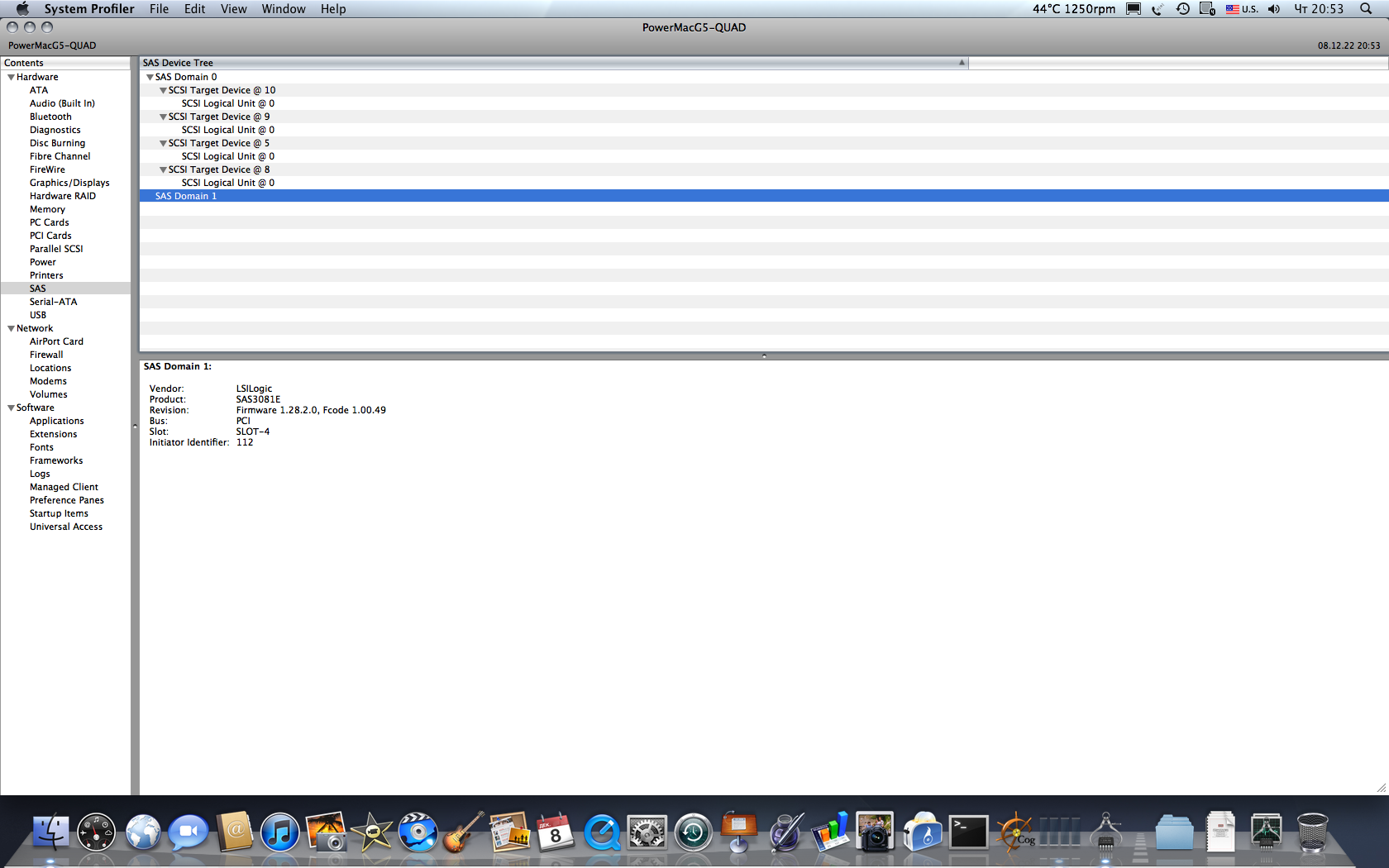Collapse the Network category
The height and width of the screenshot is (868, 1389).
pyautogui.click(x=11, y=328)
